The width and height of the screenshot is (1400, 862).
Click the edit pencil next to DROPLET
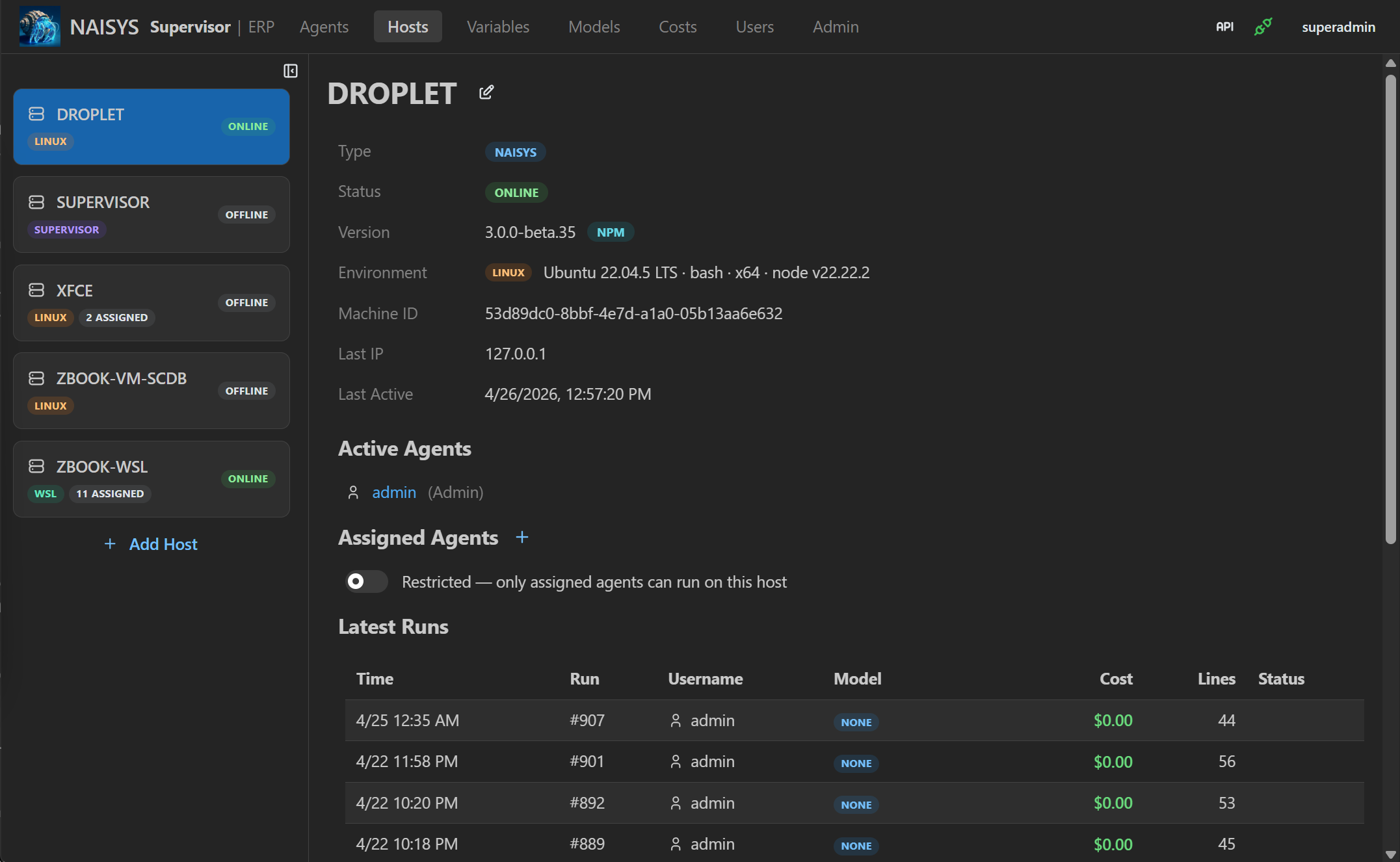pos(486,92)
